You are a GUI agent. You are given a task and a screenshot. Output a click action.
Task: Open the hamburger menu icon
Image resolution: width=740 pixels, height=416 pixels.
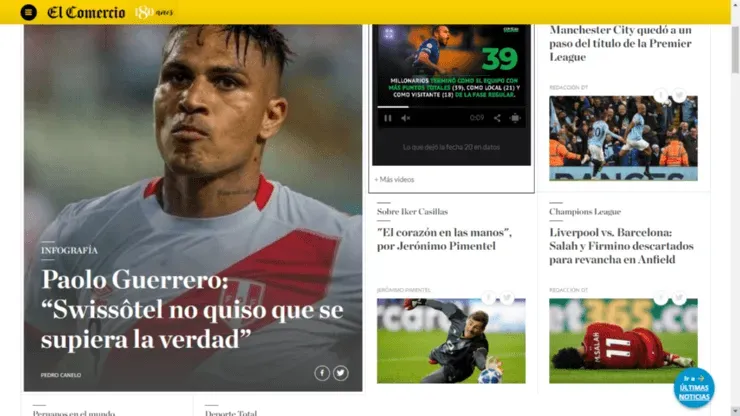28,12
